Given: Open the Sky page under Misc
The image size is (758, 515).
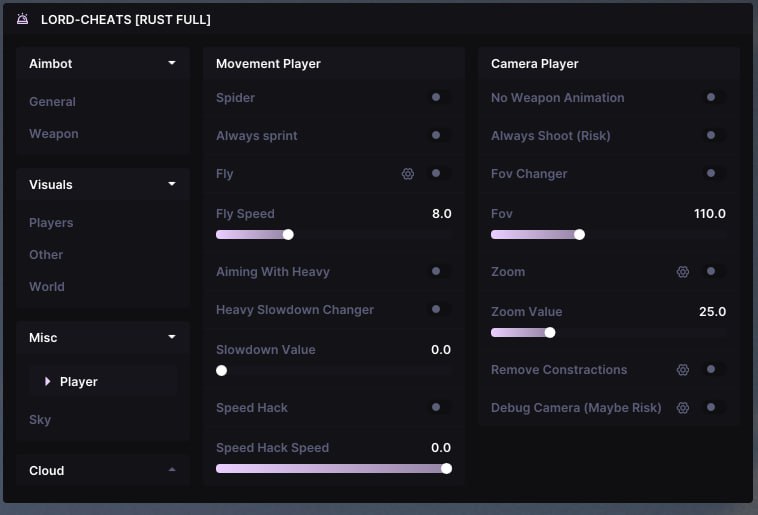Looking at the screenshot, I should [x=40, y=420].
